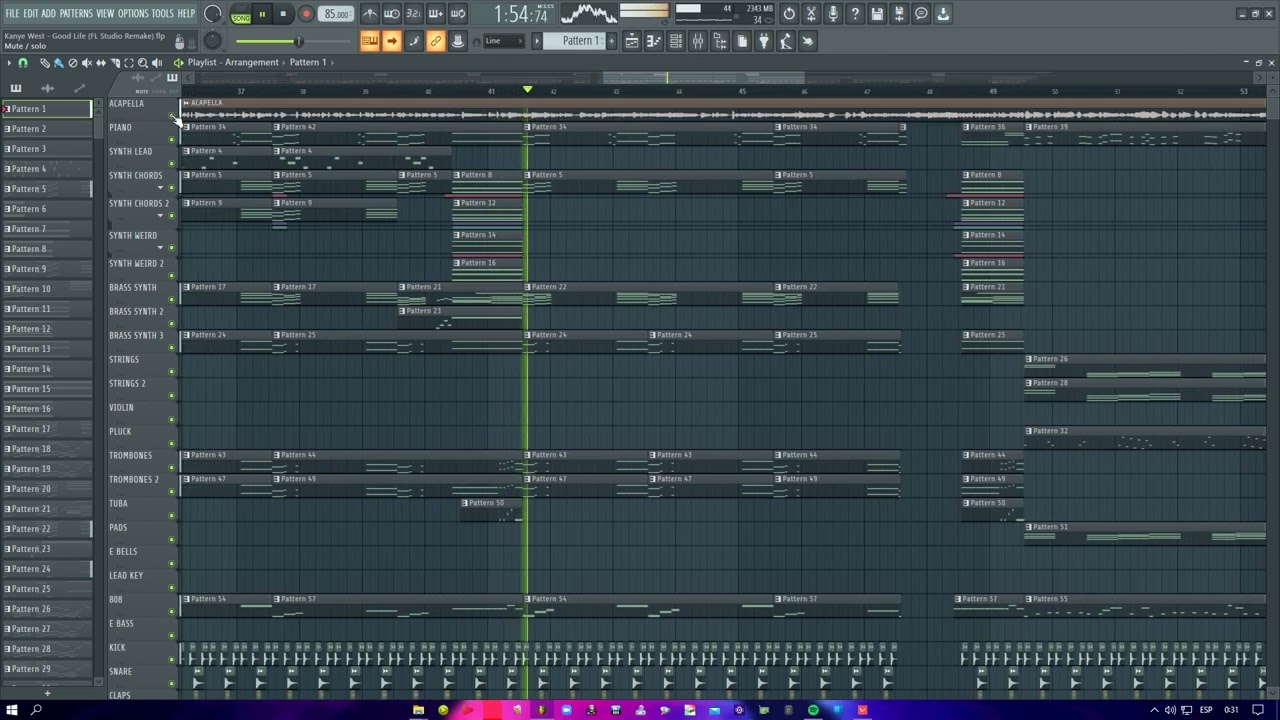
Task: Open the OPTIONS menu
Action: [x=133, y=13]
